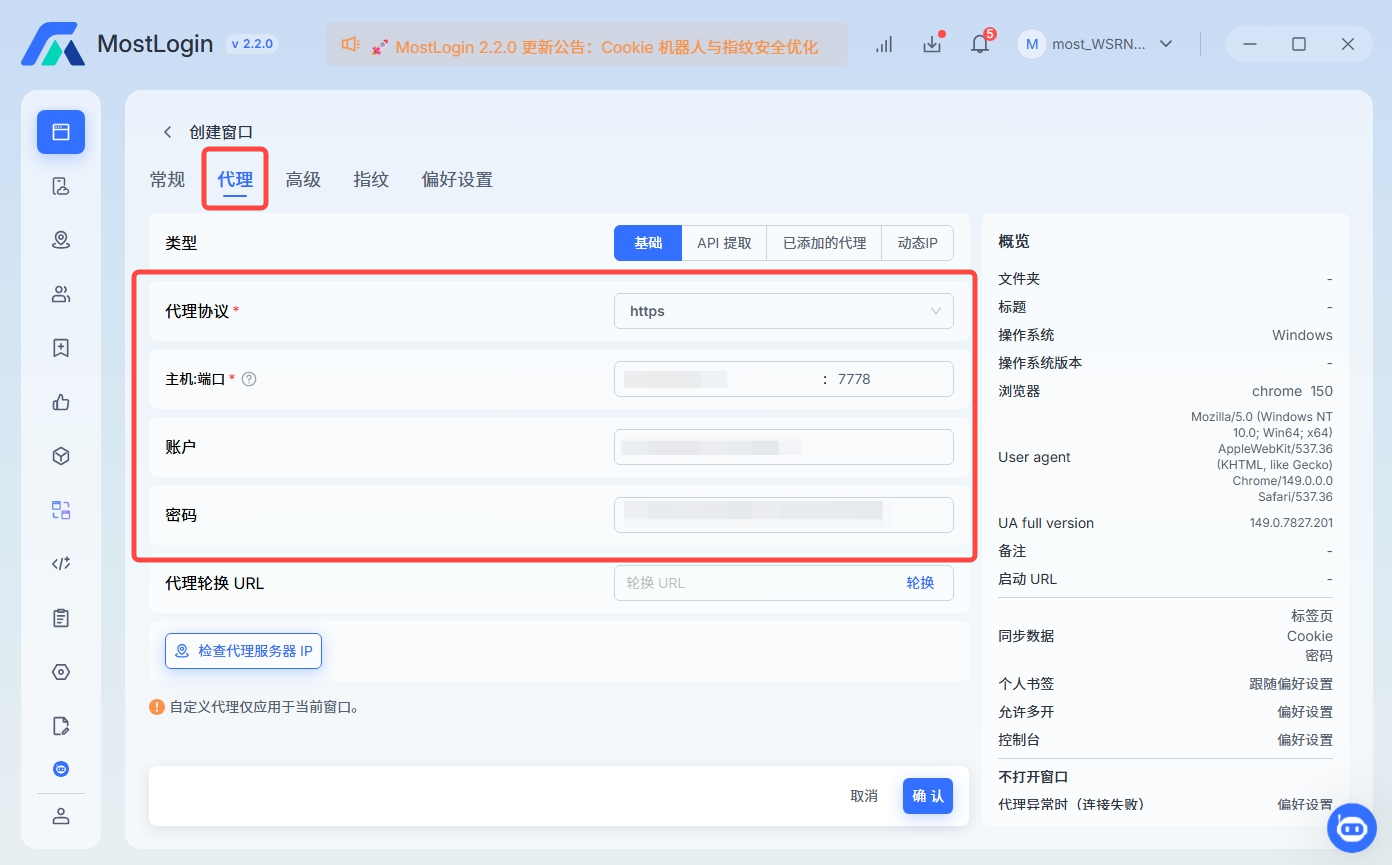Viewport: 1392px width, 865px height.
Task: Select the 基础 proxy type
Action: click(648, 243)
